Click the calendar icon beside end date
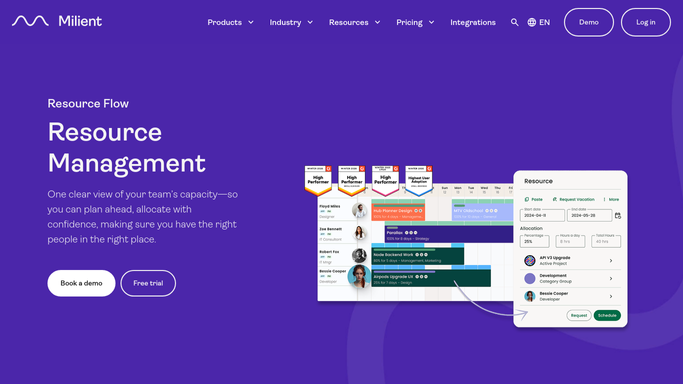683x384 pixels. (618, 215)
